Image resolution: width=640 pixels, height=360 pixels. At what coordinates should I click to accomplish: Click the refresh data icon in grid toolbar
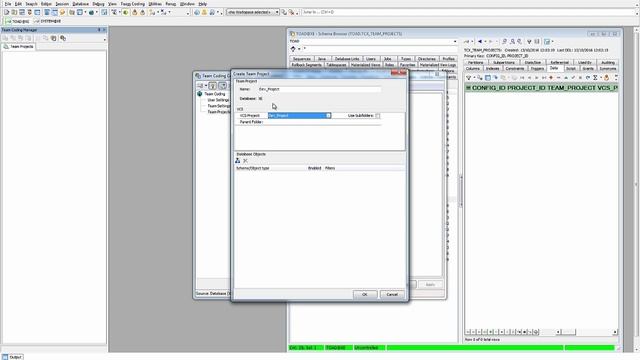click(x=588, y=78)
